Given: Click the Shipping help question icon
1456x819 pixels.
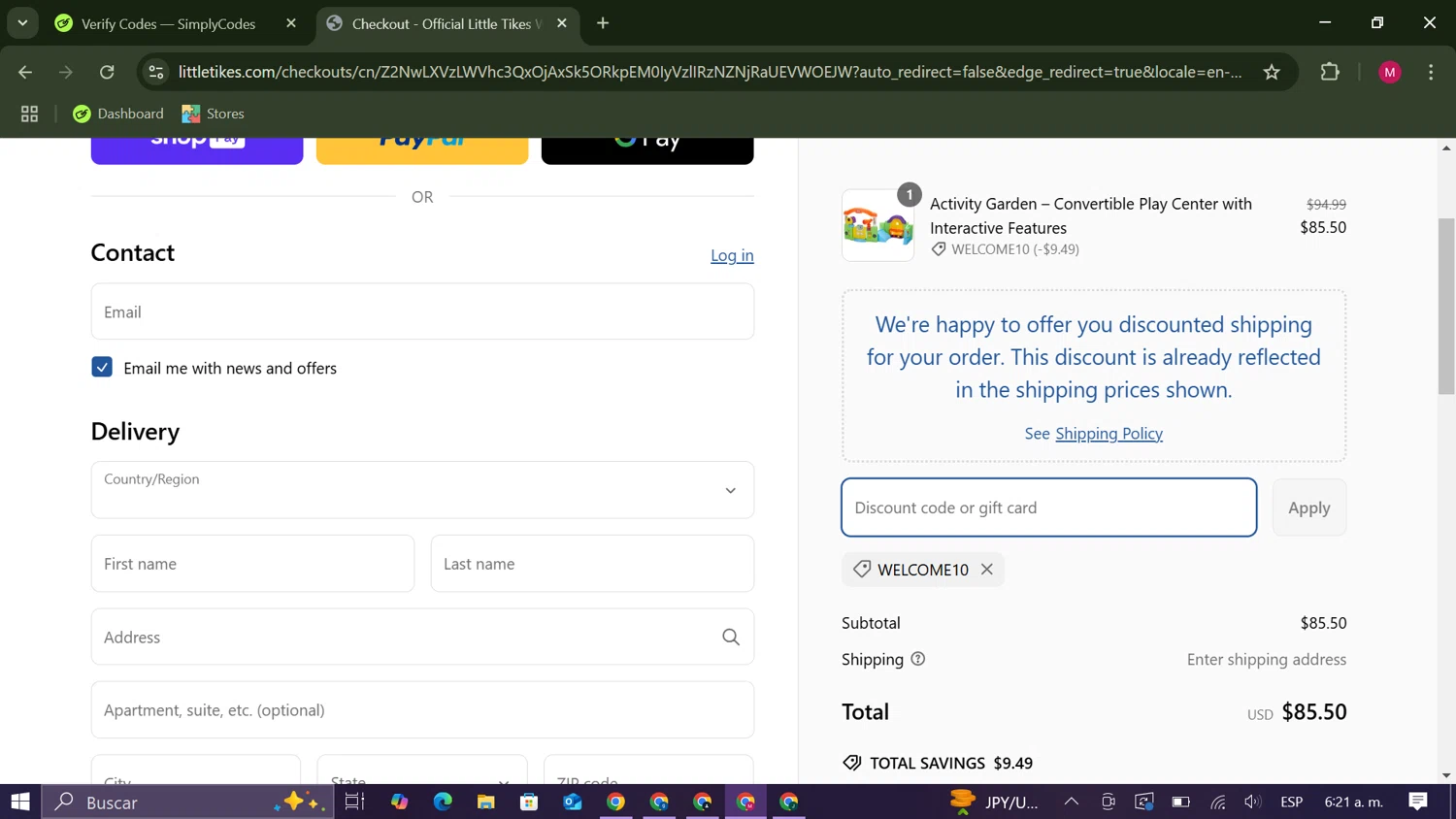Looking at the screenshot, I should coord(918,659).
